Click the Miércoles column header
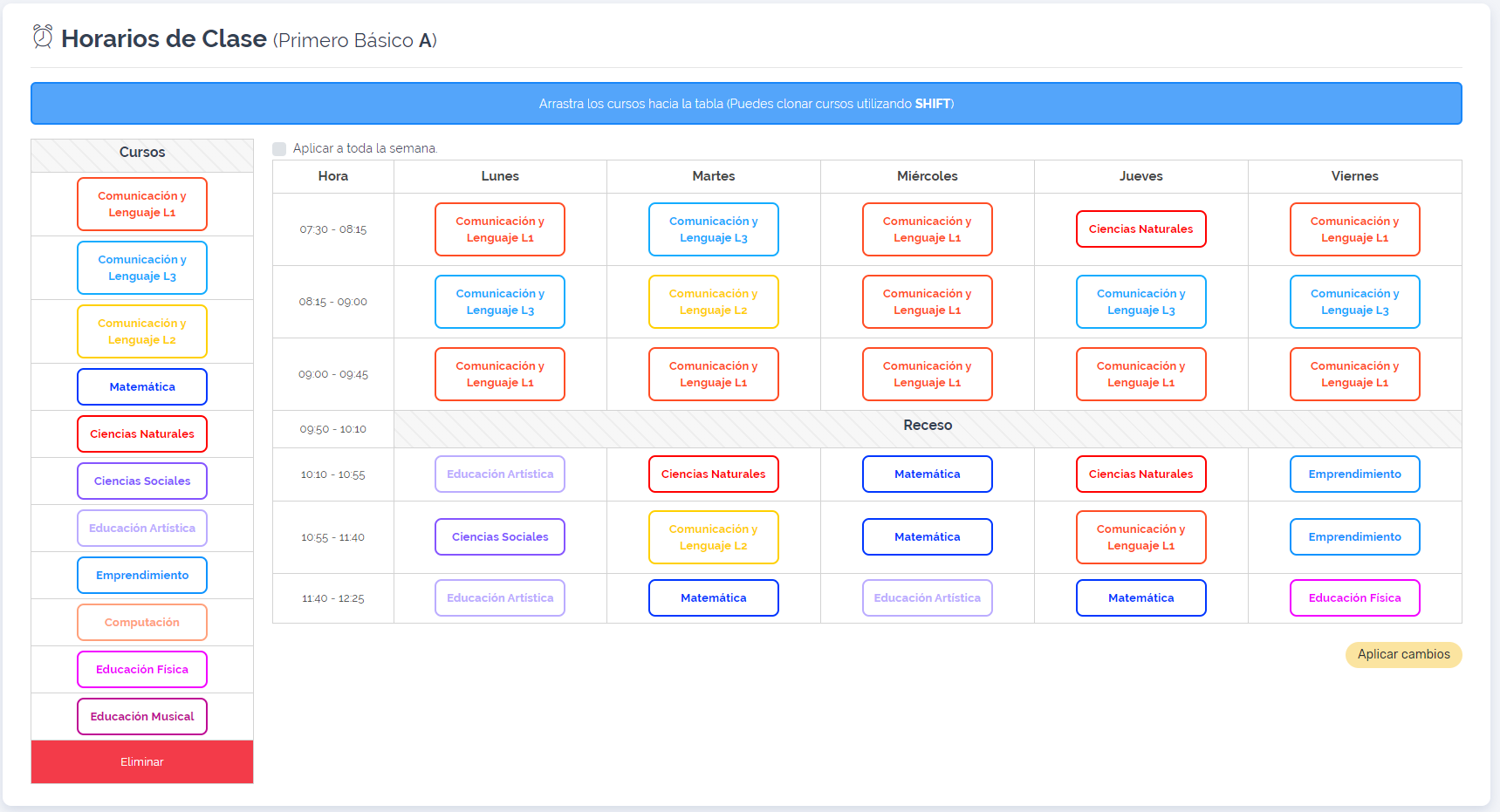 pyautogui.click(x=927, y=176)
